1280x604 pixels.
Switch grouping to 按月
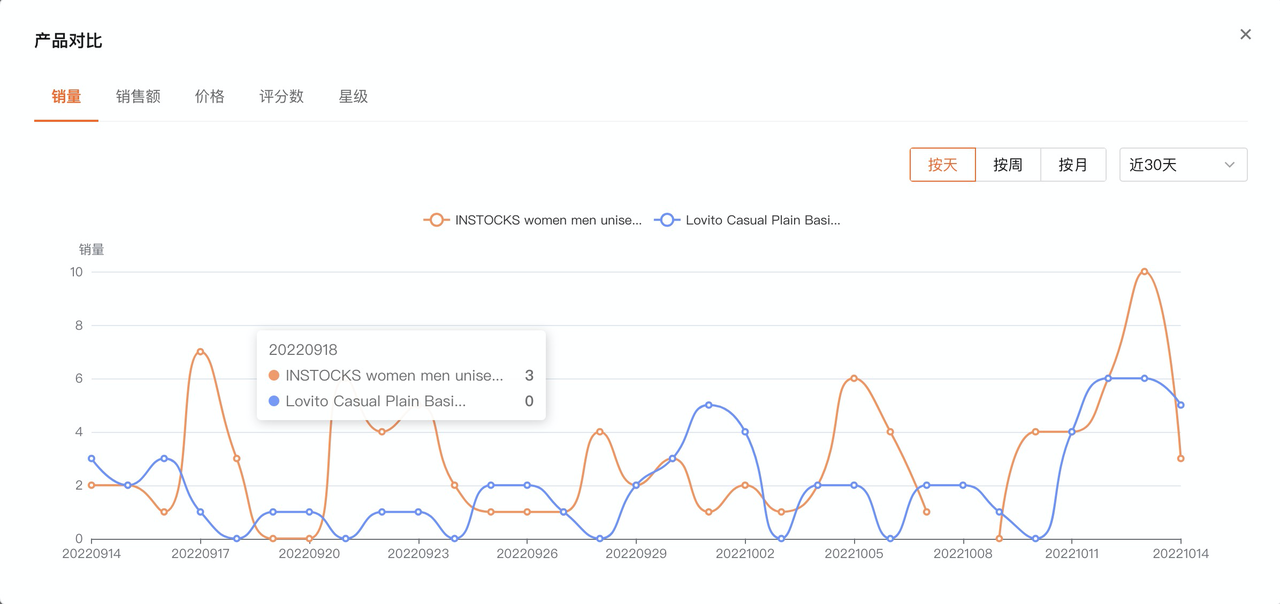coord(1073,165)
